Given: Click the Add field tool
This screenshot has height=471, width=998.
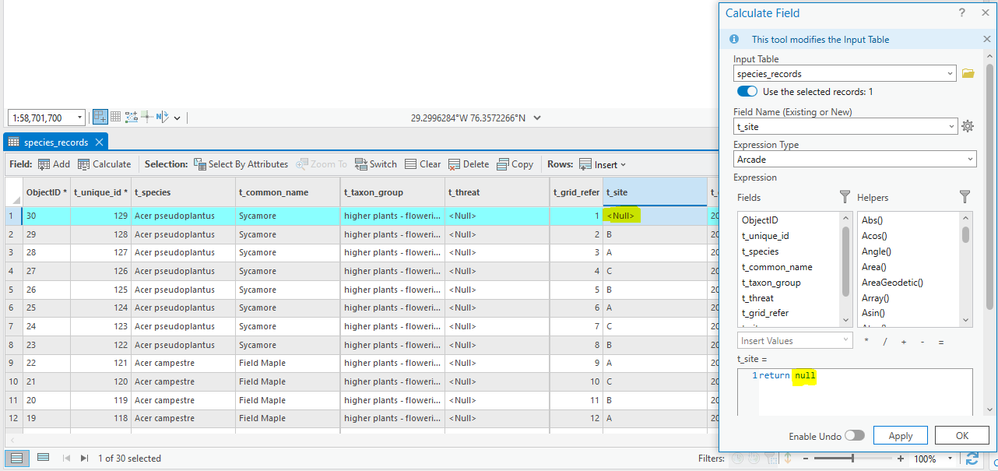Looking at the screenshot, I should pyautogui.click(x=53, y=164).
